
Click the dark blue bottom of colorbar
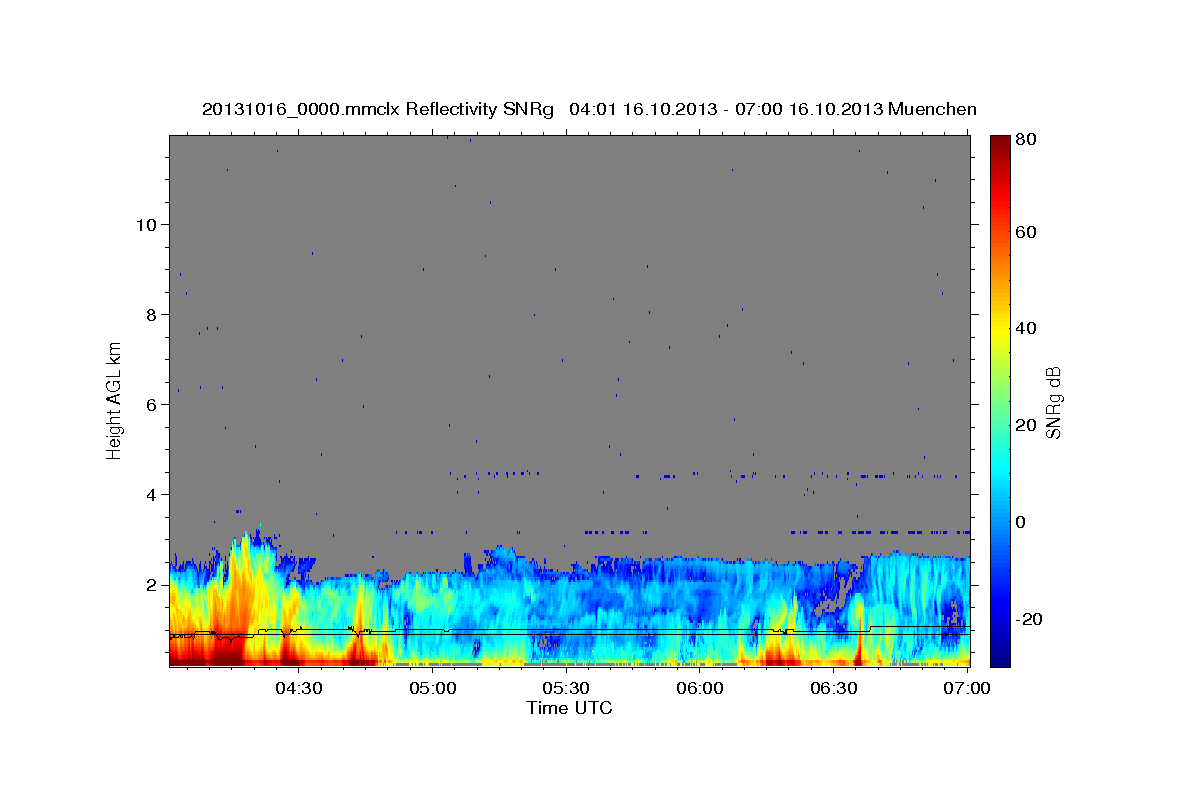1000,658
